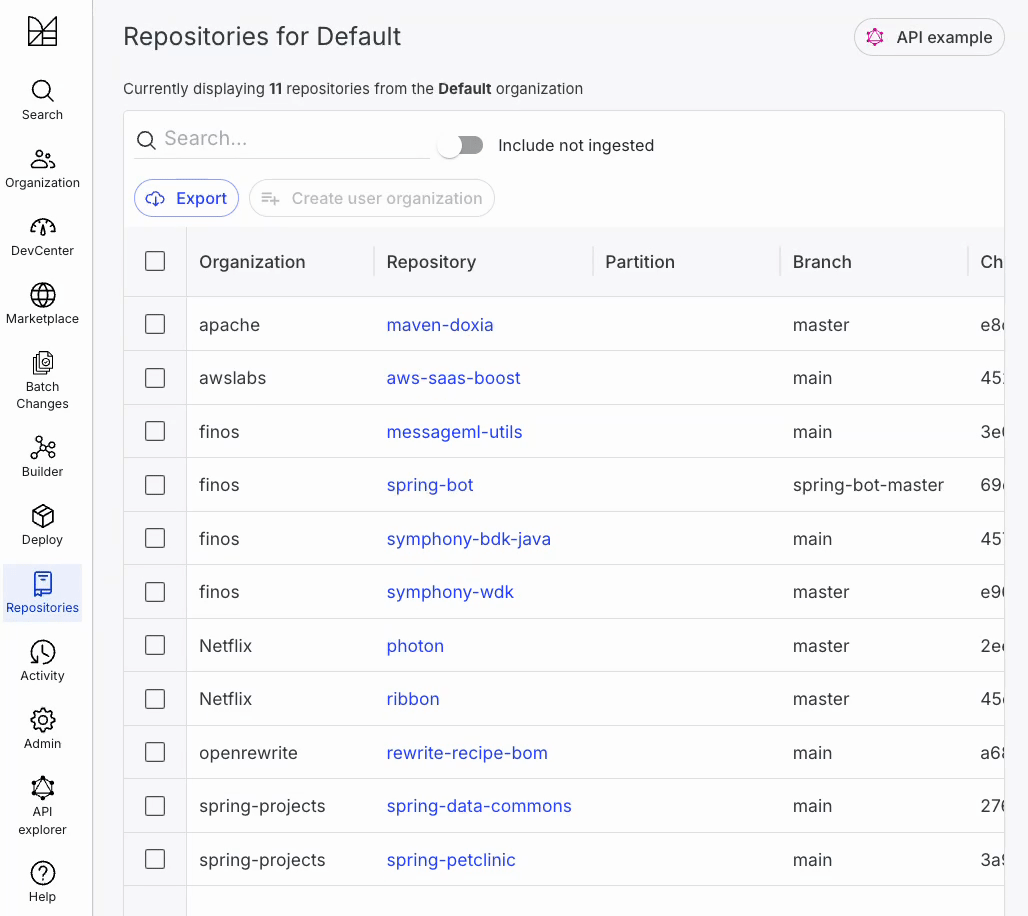1028x916 pixels.
Task: Click Create user organization button
Action: pyautogui.click(x=372, y=198)
